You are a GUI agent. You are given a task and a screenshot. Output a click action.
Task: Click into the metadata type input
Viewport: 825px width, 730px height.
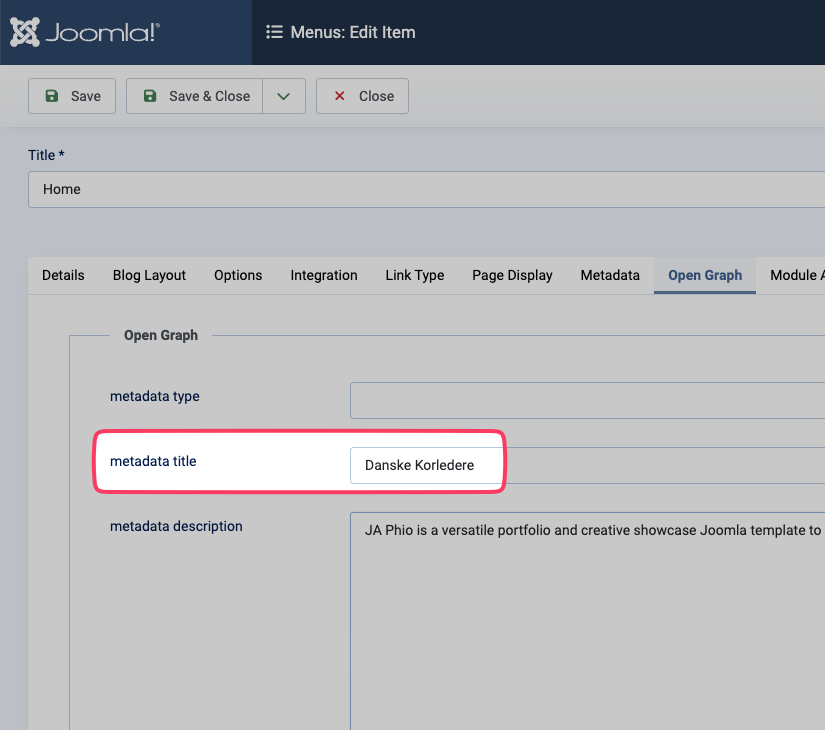pyautogui.click(x=587, y=400)
